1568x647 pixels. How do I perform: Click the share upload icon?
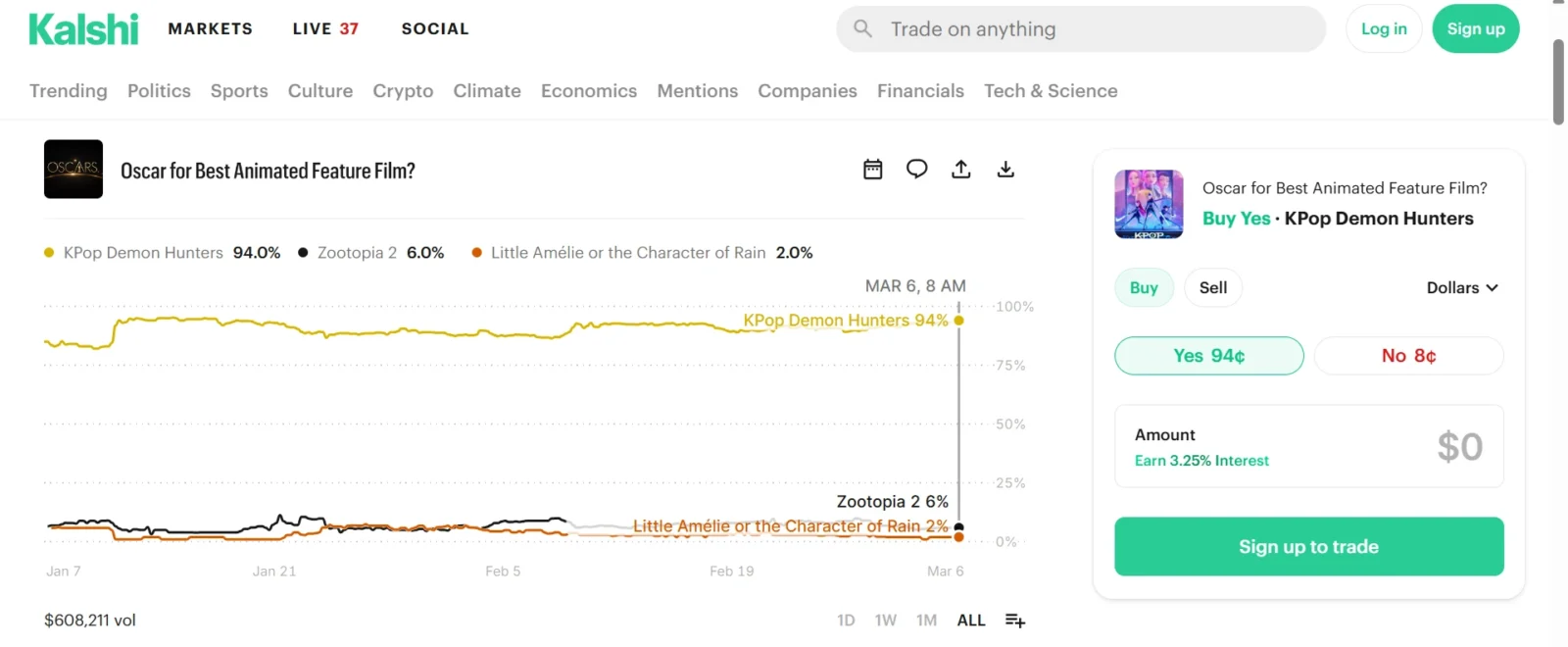tap(961, 170)
